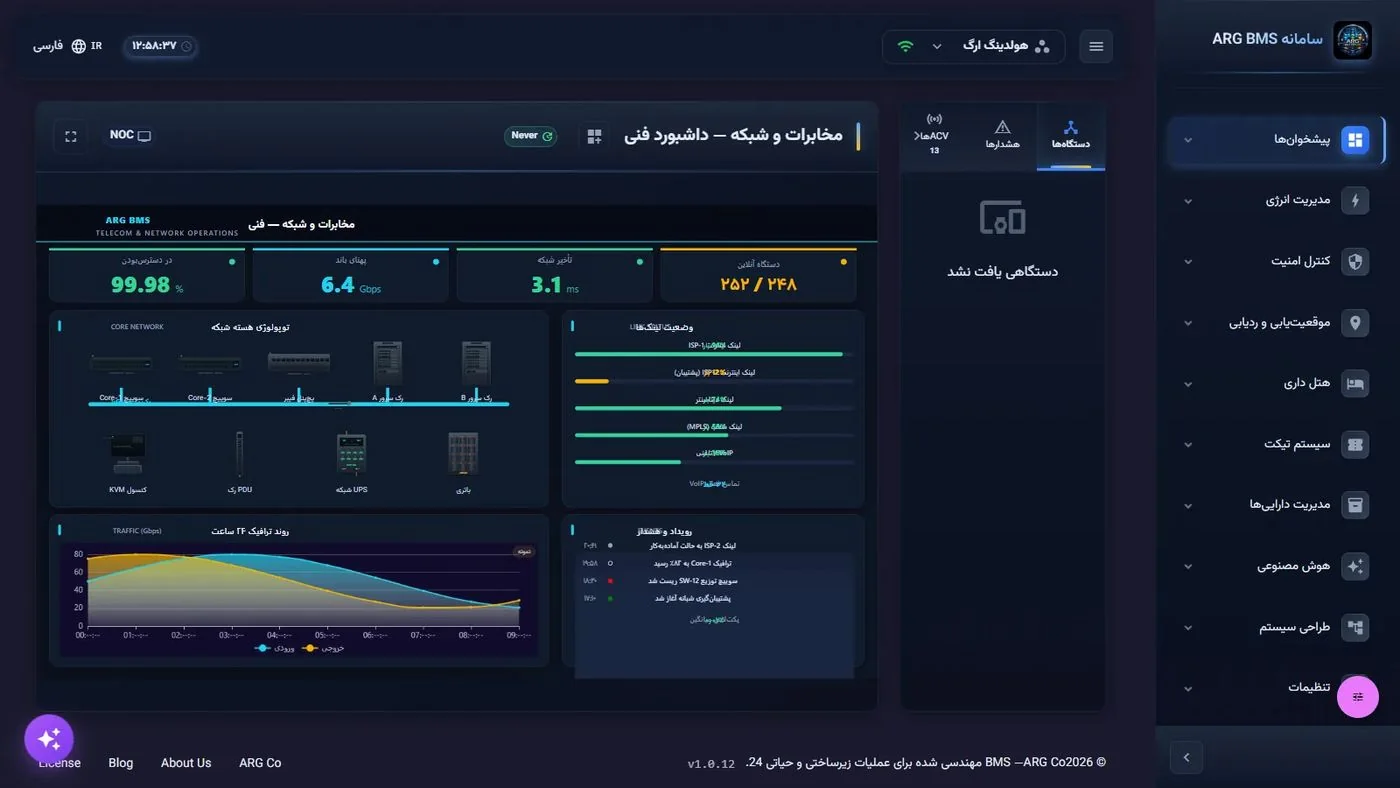Toggle the ورودی series in chart legend

click(x=273, y=648)
